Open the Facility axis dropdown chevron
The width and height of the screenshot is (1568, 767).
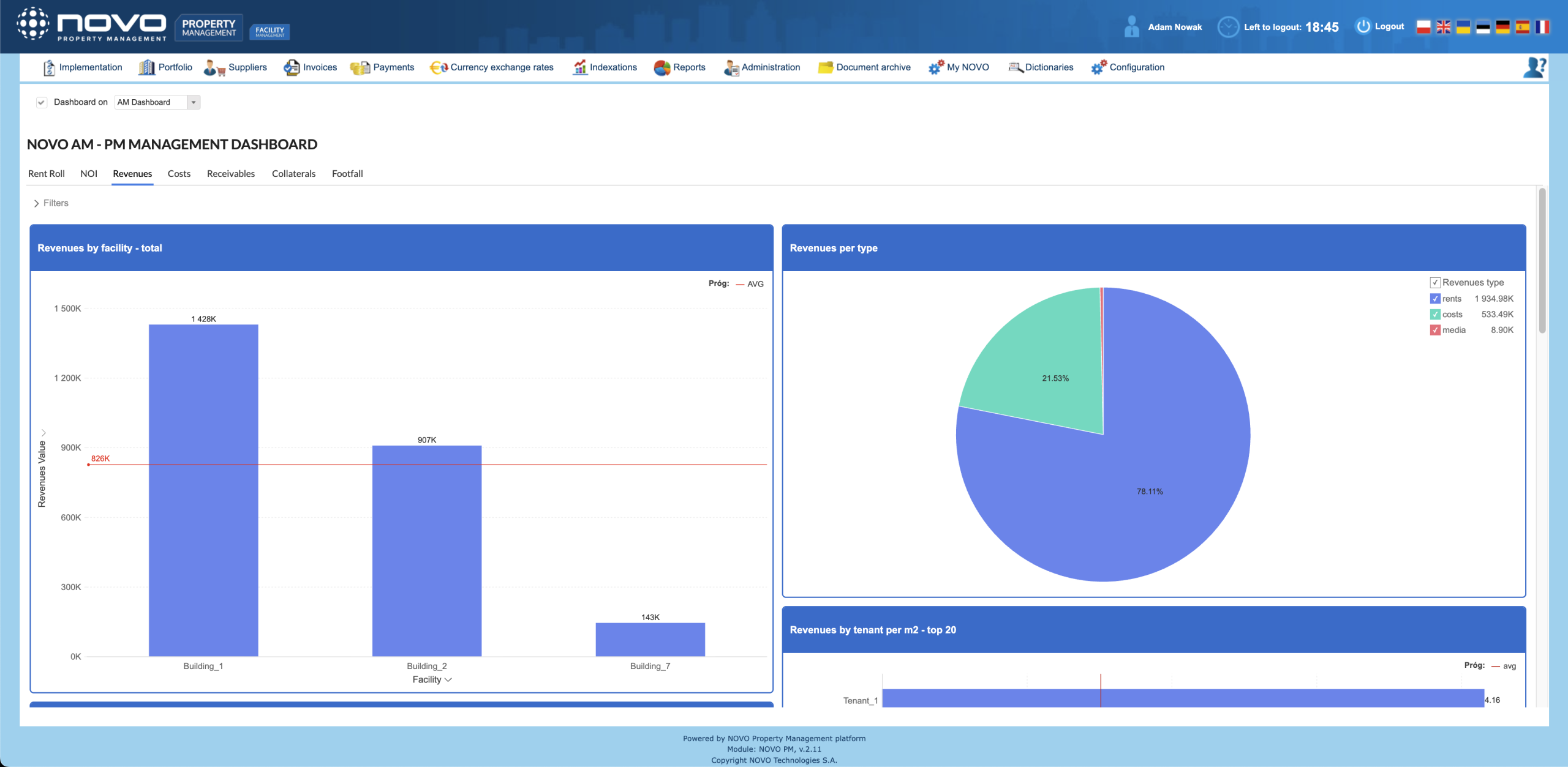click(x=448, y=680)
